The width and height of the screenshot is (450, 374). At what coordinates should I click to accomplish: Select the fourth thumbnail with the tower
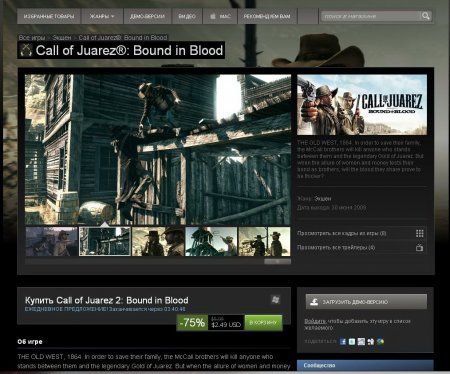(211, 242)
